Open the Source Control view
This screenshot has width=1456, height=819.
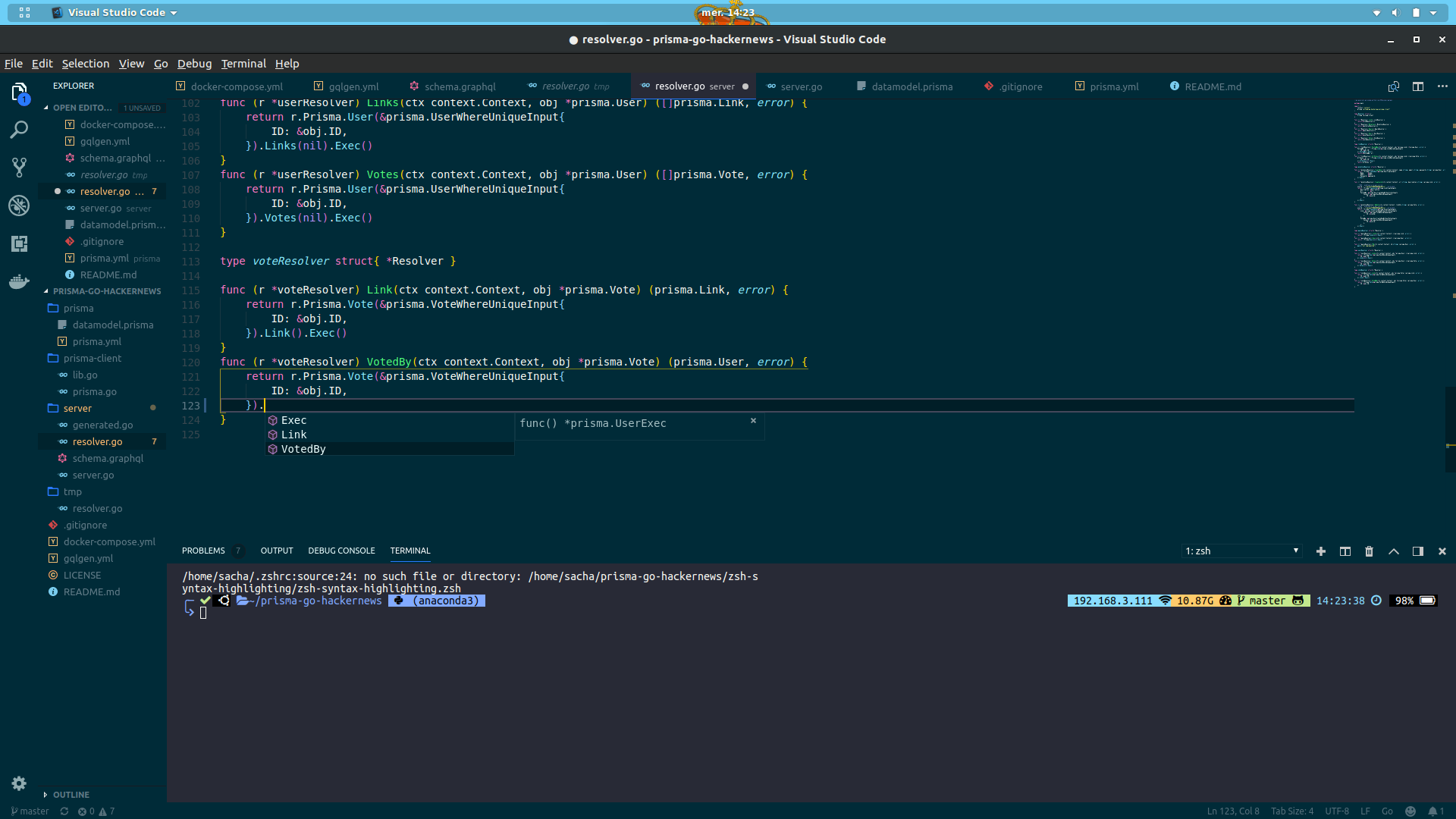tap(20, 168)
